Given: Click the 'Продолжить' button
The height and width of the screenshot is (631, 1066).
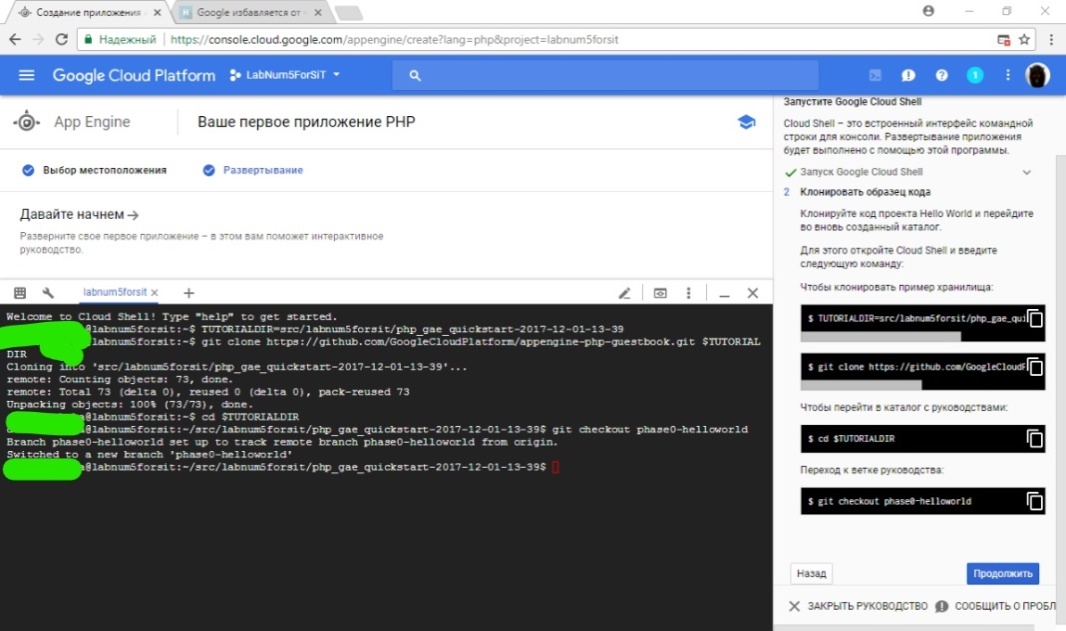Looking at the screenshot, I should coord(1003,574).
